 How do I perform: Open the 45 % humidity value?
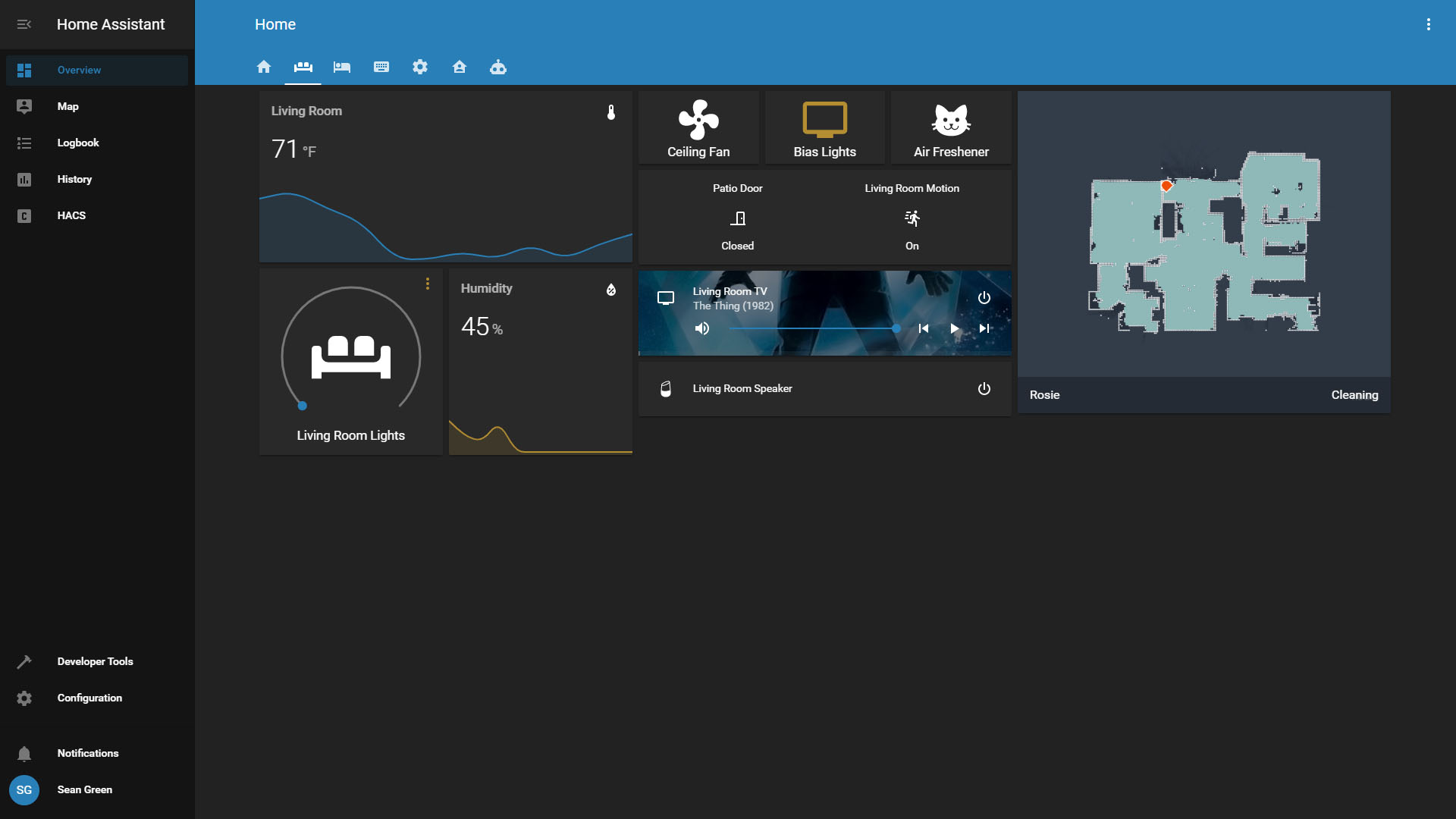482,327
